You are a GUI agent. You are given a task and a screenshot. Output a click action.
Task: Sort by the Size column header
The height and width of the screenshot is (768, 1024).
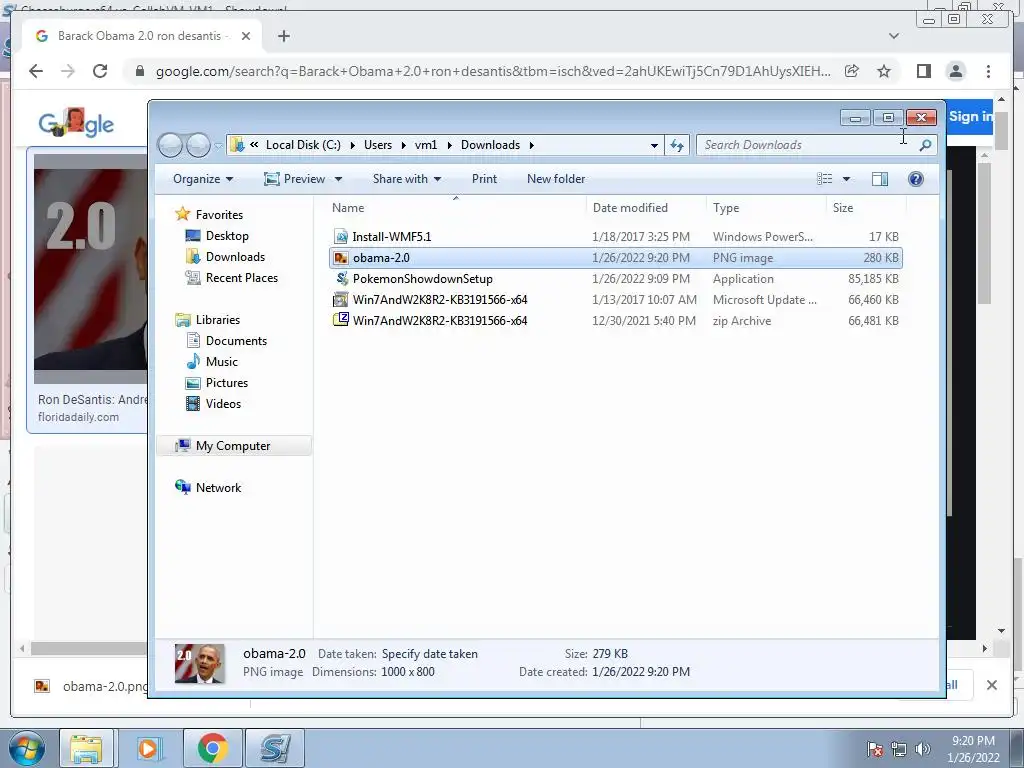coord(866,208)
